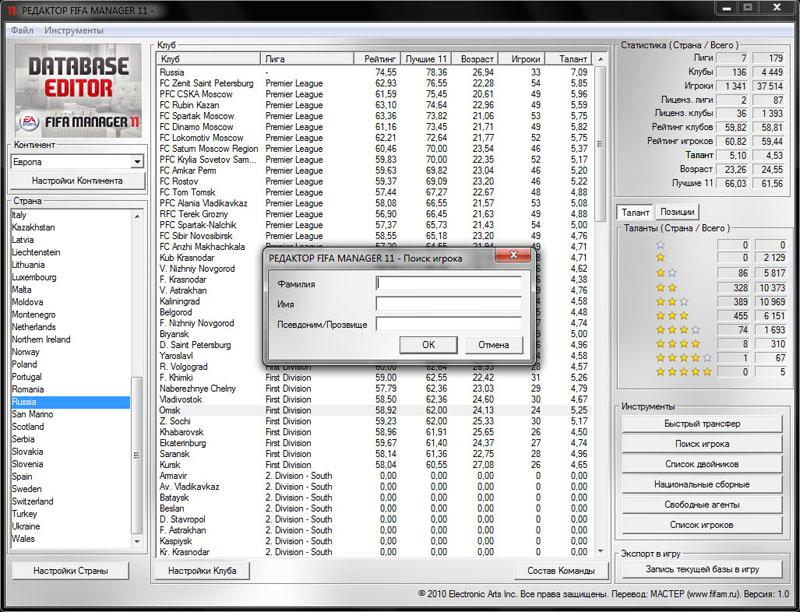The width and height of the screenshot is (800, 612).
Task: Sort by the Талант column header
Action: 568,59
